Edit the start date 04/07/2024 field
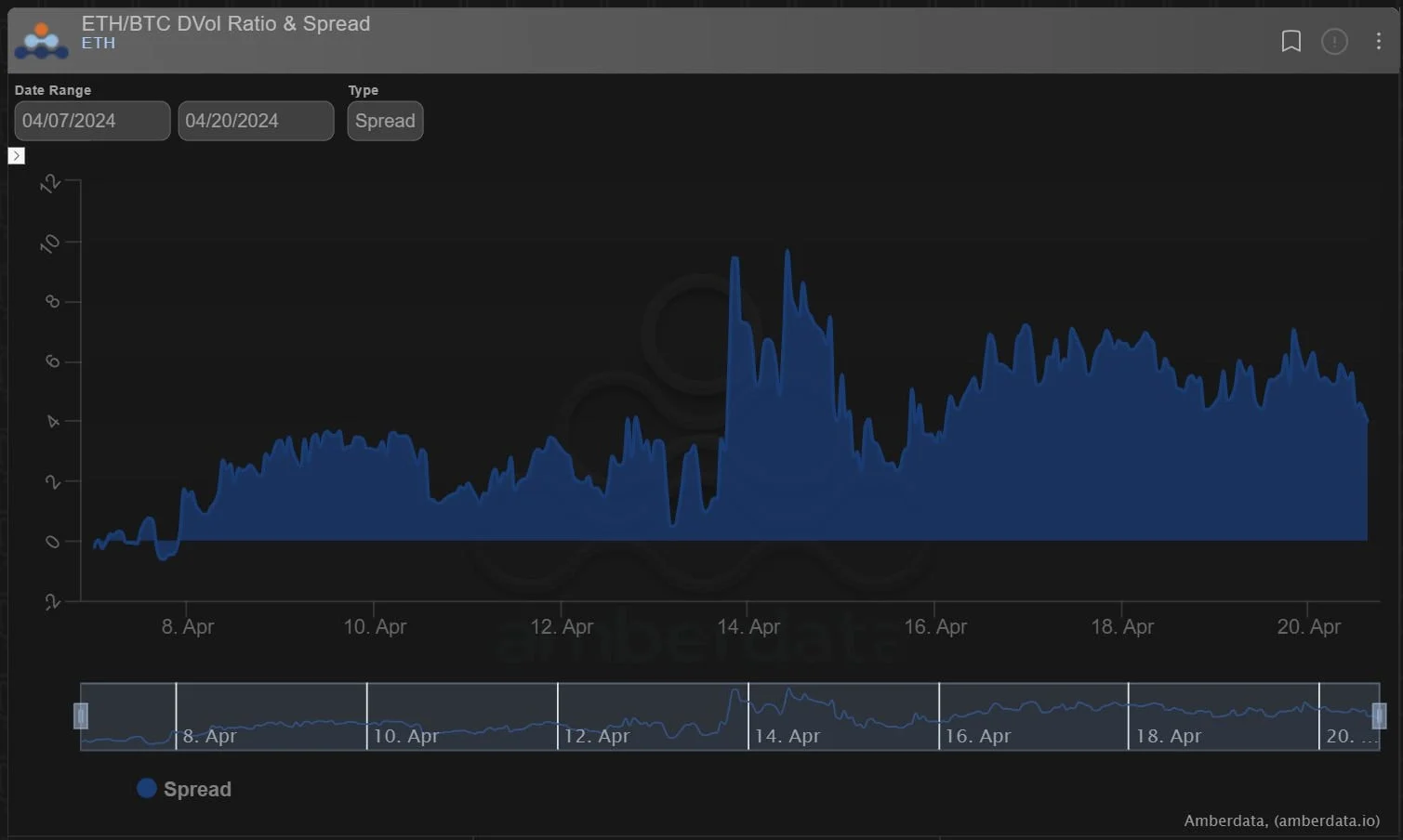The height and width of the screenshot is (840, 1403). point(92,121)
